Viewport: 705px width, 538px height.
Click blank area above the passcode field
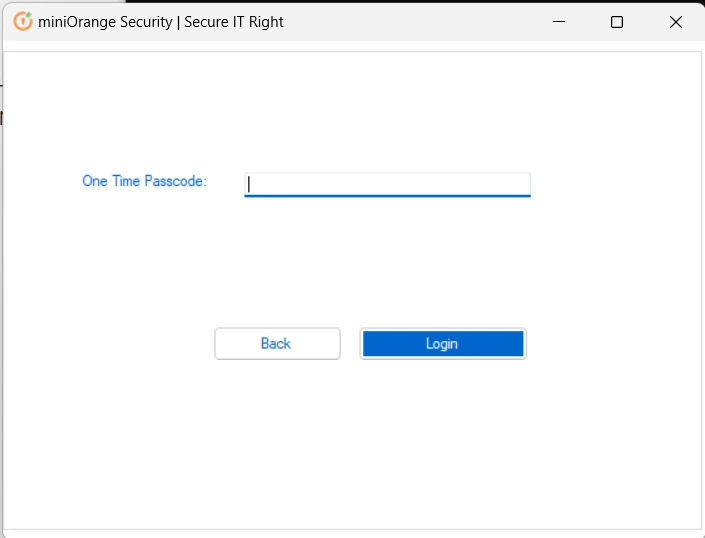(387, 112)
